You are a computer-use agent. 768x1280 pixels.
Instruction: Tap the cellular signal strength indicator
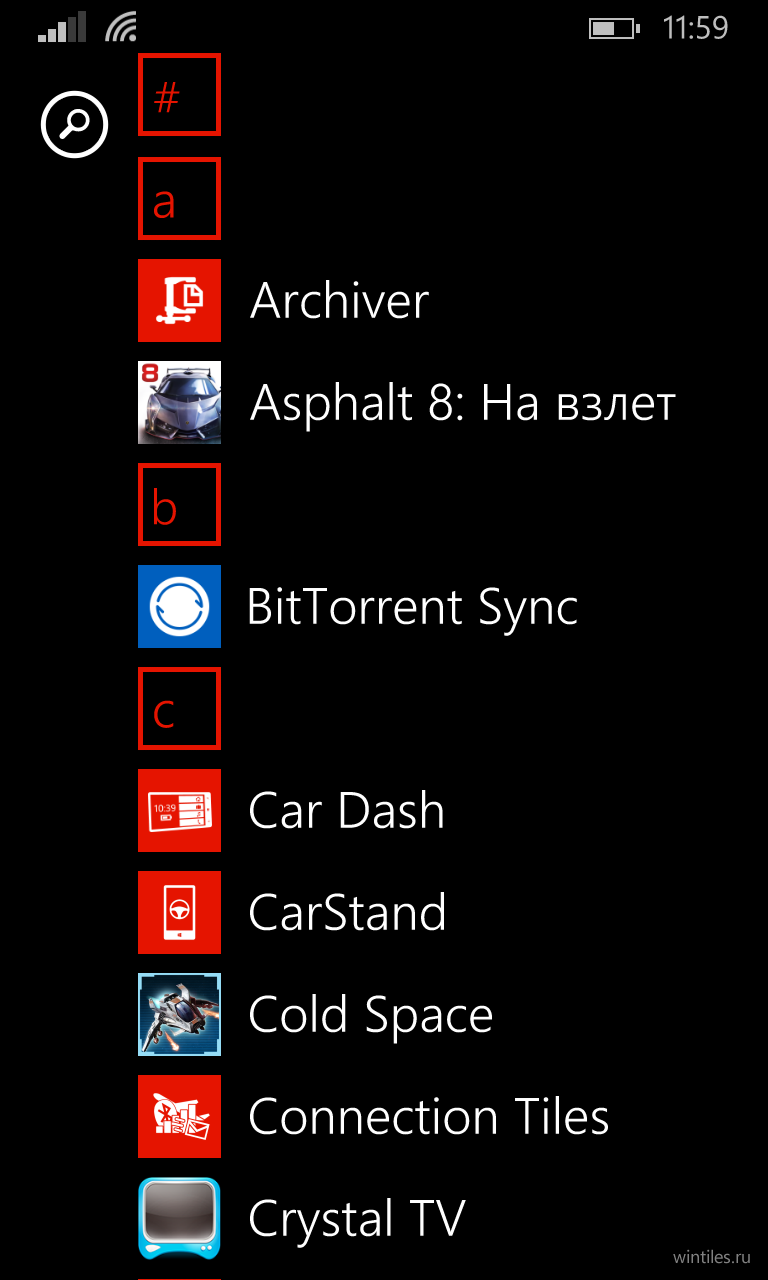(62, 28)
